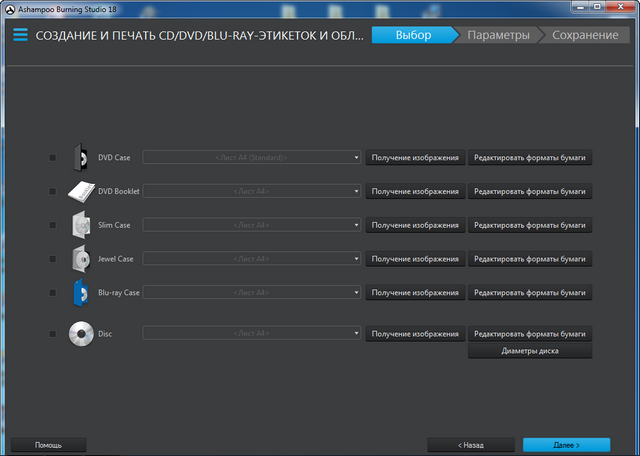This screenshot has height=456, width=640.
Task: Click the DVD Booklet label text
Action: click(119, 191)
